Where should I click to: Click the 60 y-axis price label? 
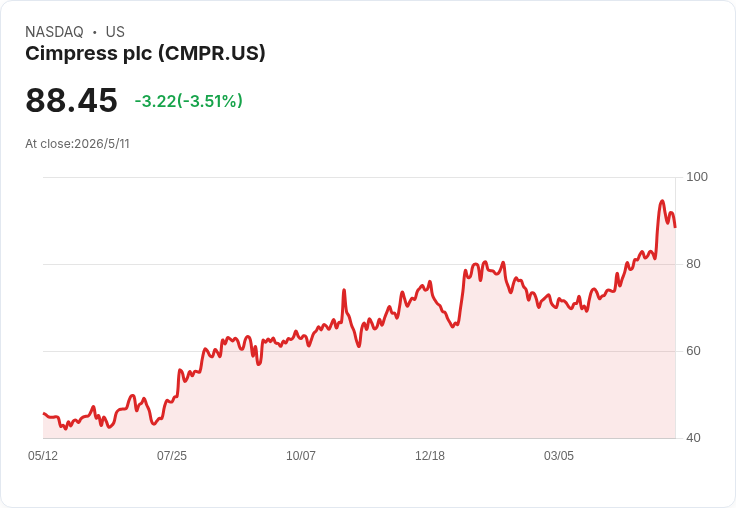pos(693,351)
